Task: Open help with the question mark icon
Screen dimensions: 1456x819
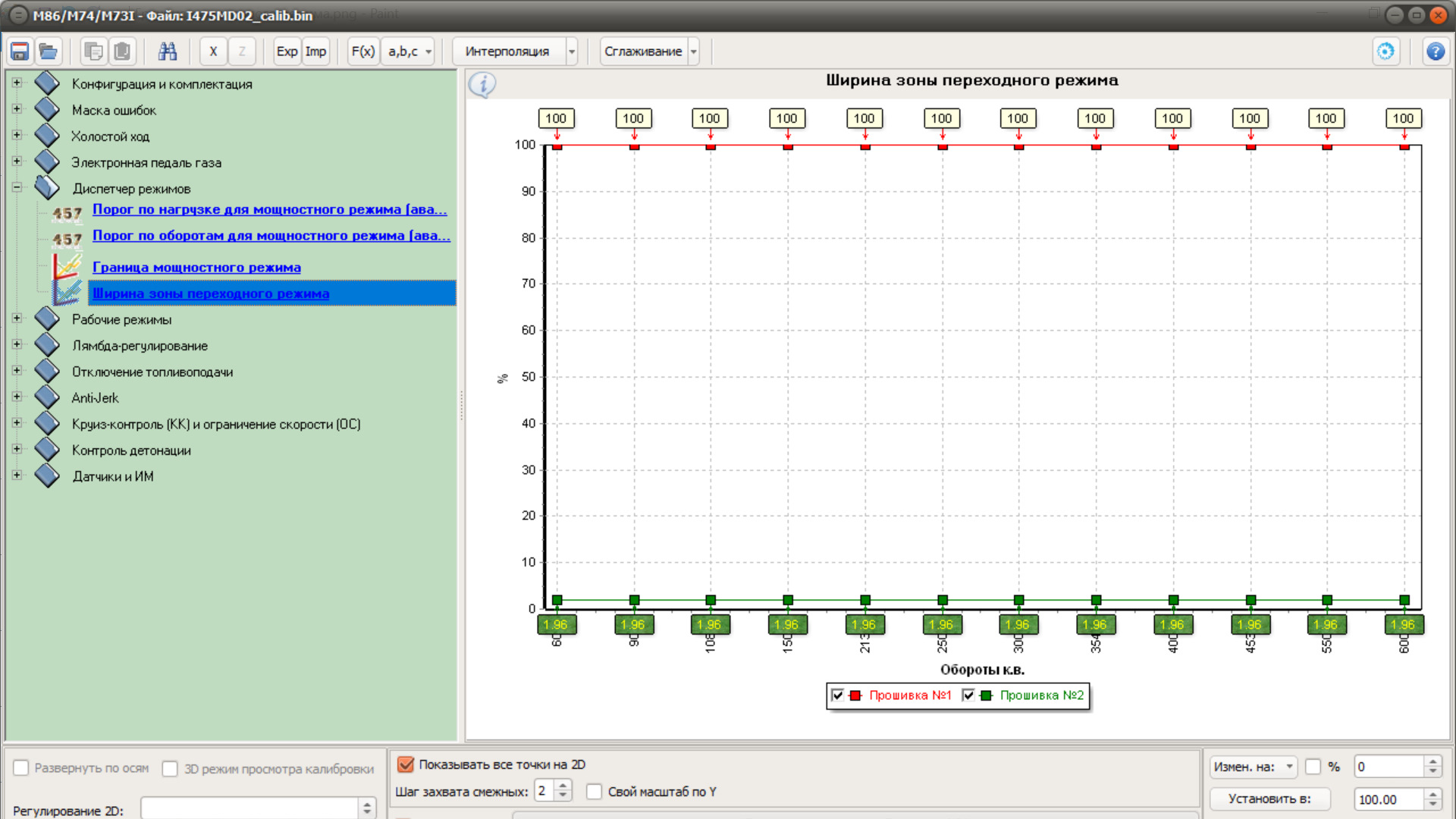Action: 1435,52
